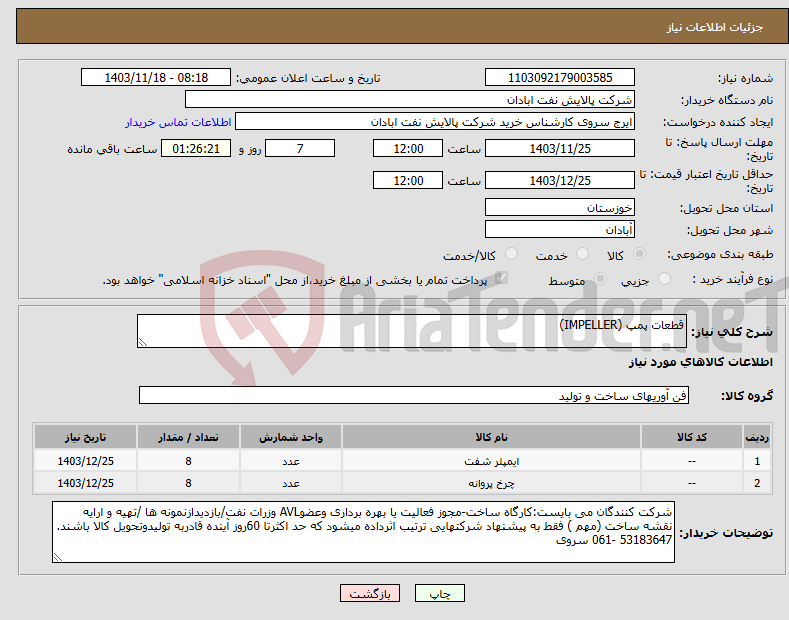Click the price validity time 12:00 field

pyautogui.click(x=408, y=180)
